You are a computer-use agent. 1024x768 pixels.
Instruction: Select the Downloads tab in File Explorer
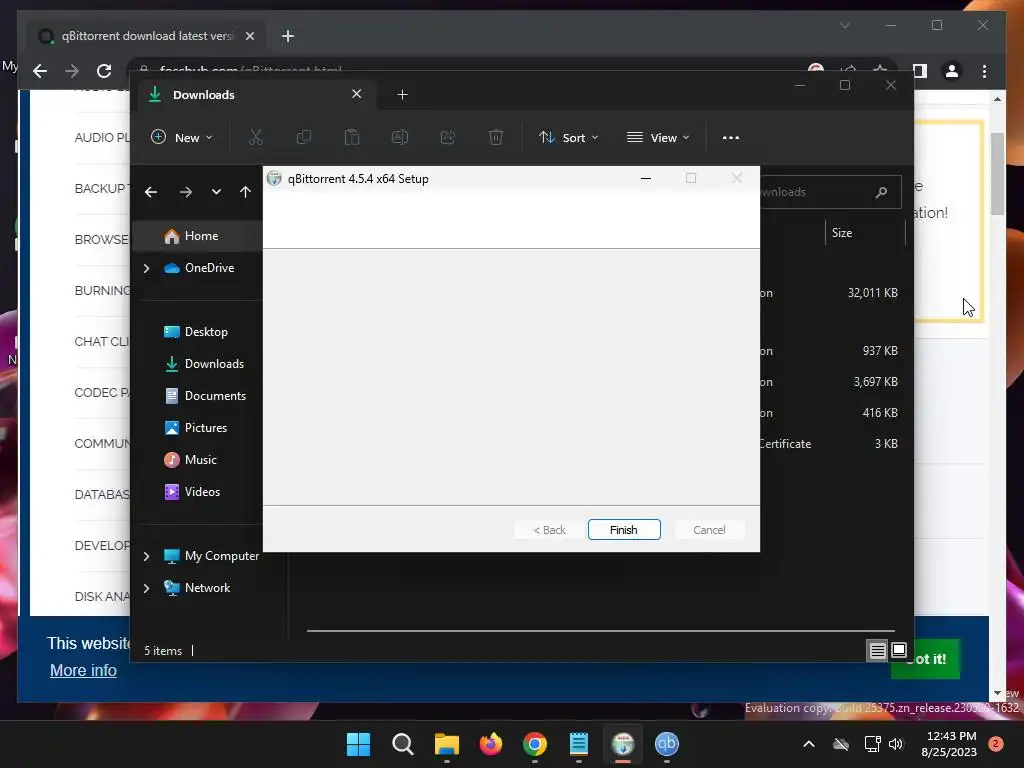click(x=255, y=95)
